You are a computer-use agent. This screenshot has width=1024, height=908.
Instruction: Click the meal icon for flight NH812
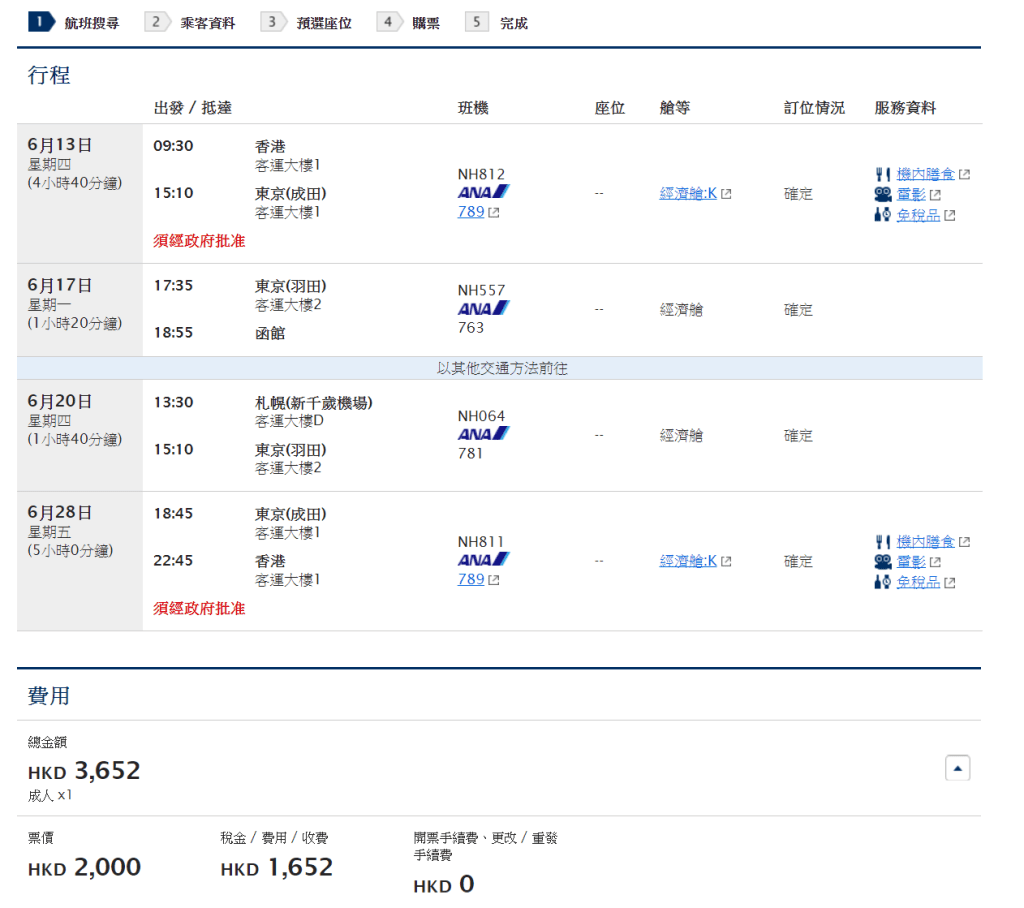882,175
